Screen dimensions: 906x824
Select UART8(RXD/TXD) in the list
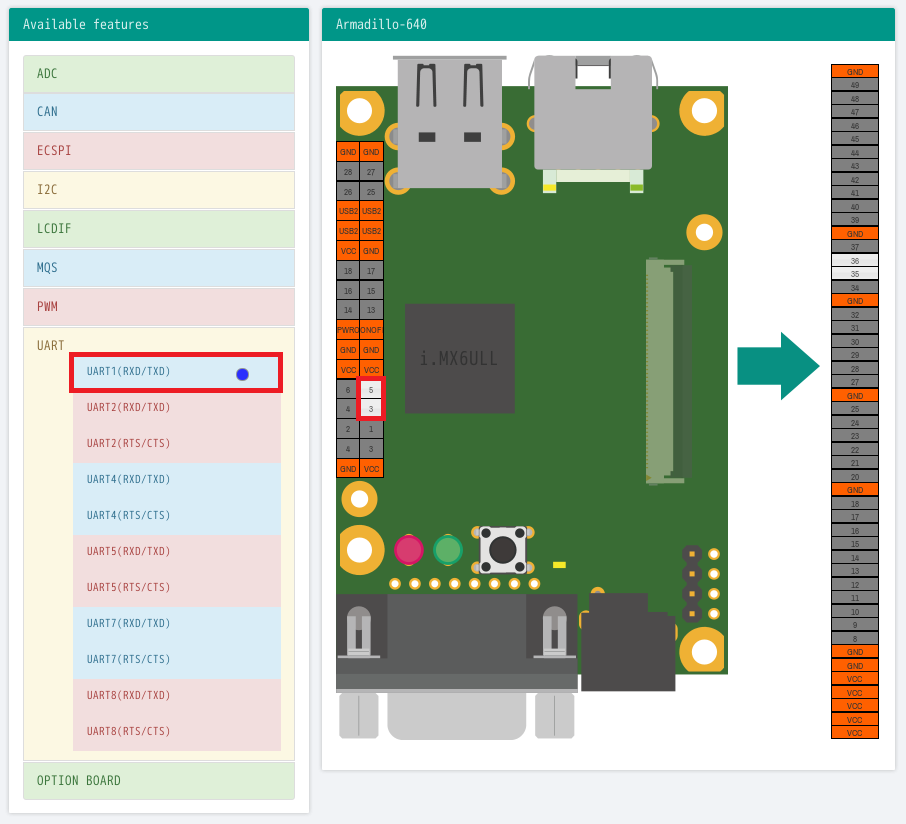[128, 695]
